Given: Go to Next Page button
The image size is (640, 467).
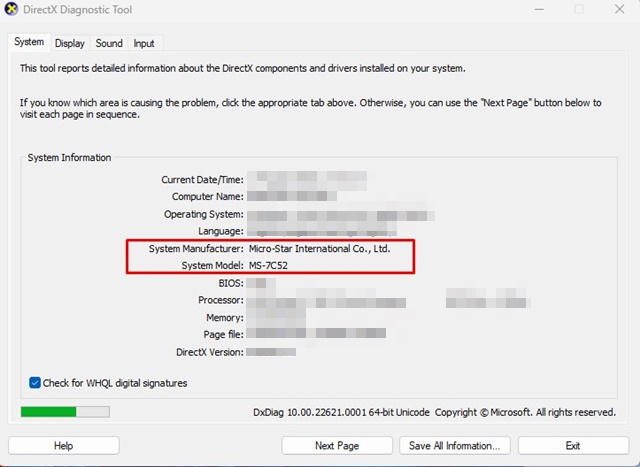Looking at the screenshot, I should [337, 445].
